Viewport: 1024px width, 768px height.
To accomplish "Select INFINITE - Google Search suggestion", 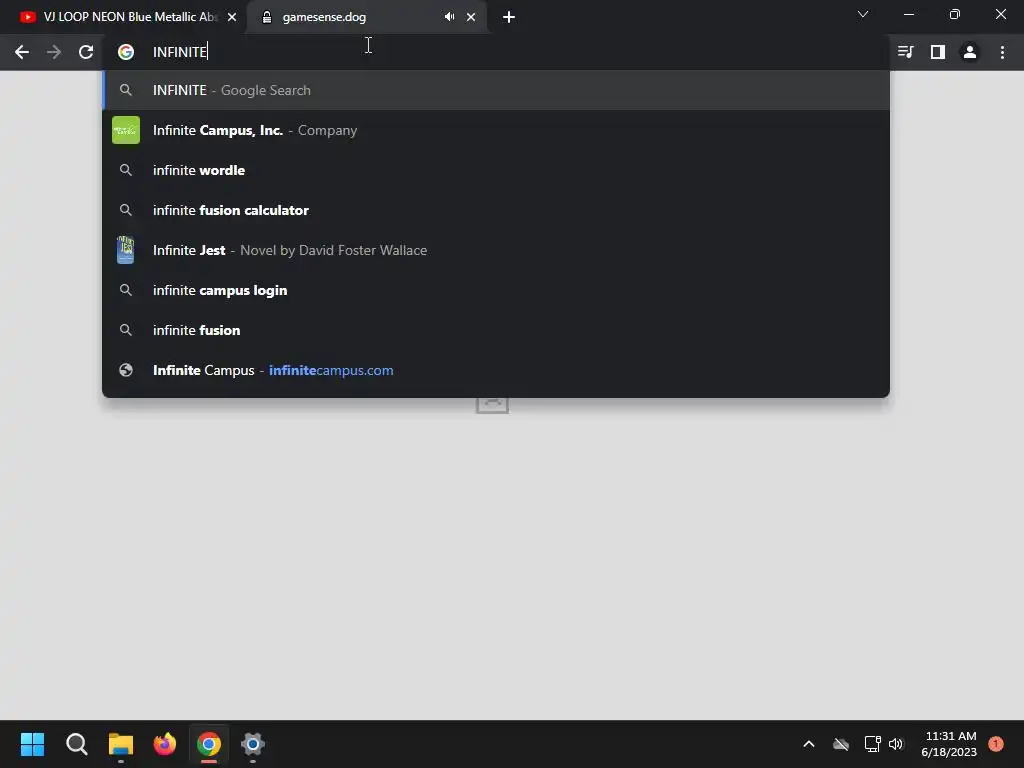I will coord(496,90).
